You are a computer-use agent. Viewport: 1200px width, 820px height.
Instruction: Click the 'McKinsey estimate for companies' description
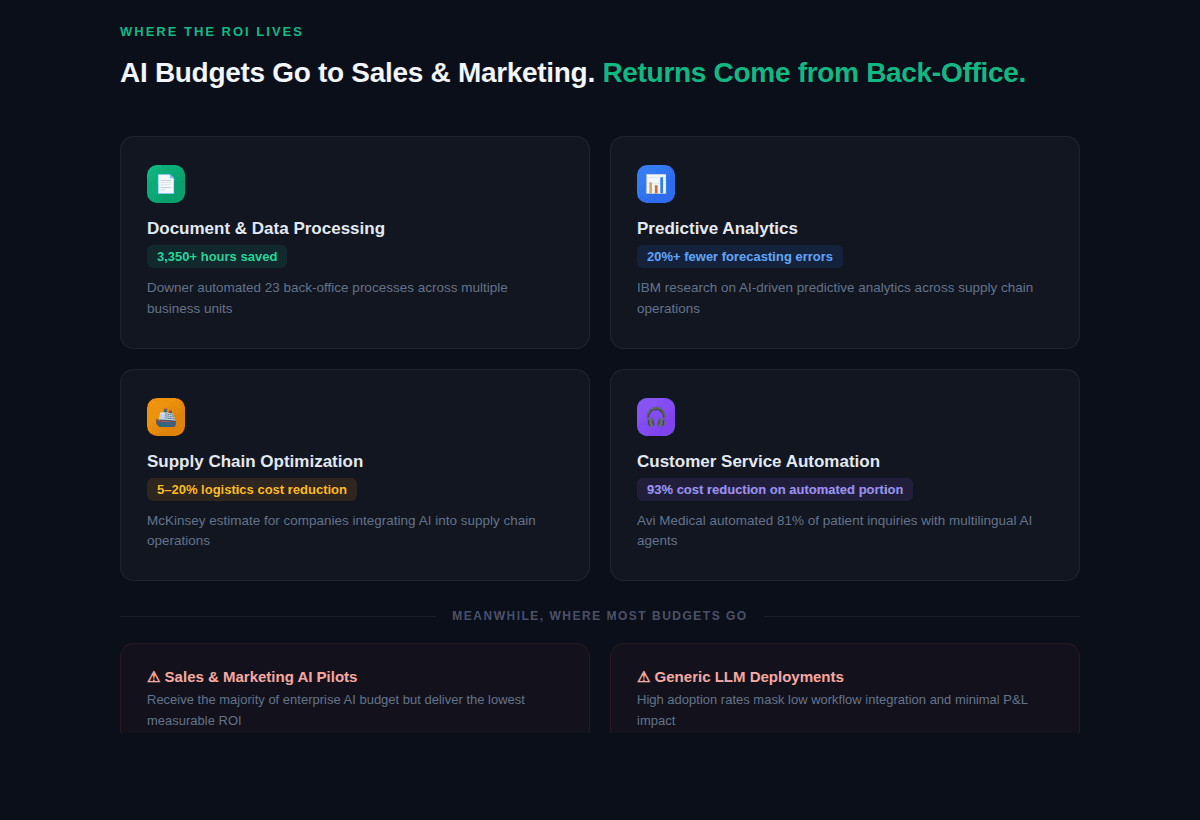[341, 530]
